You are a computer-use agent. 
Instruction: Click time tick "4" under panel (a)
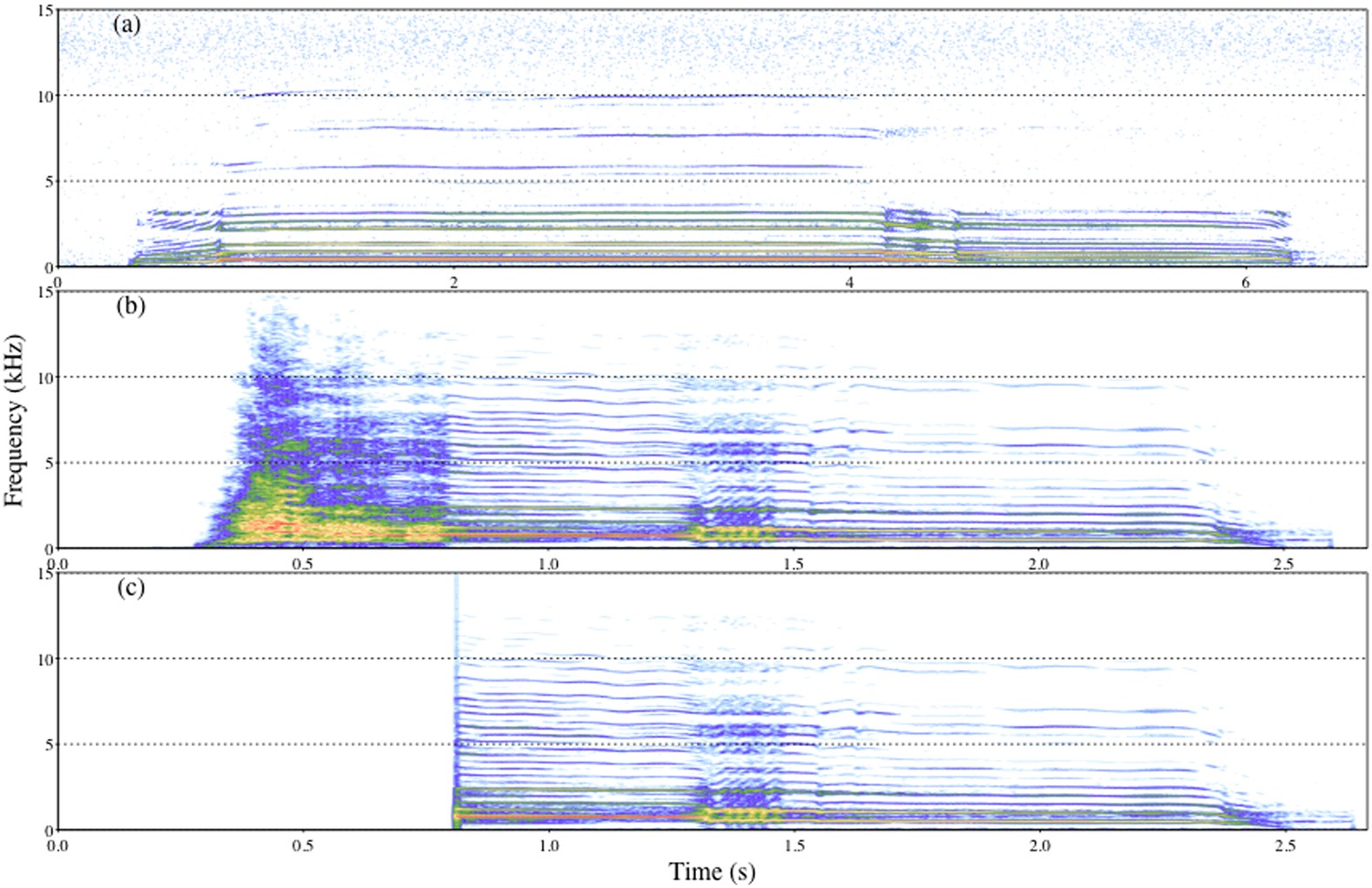click(x=849, y=282)
